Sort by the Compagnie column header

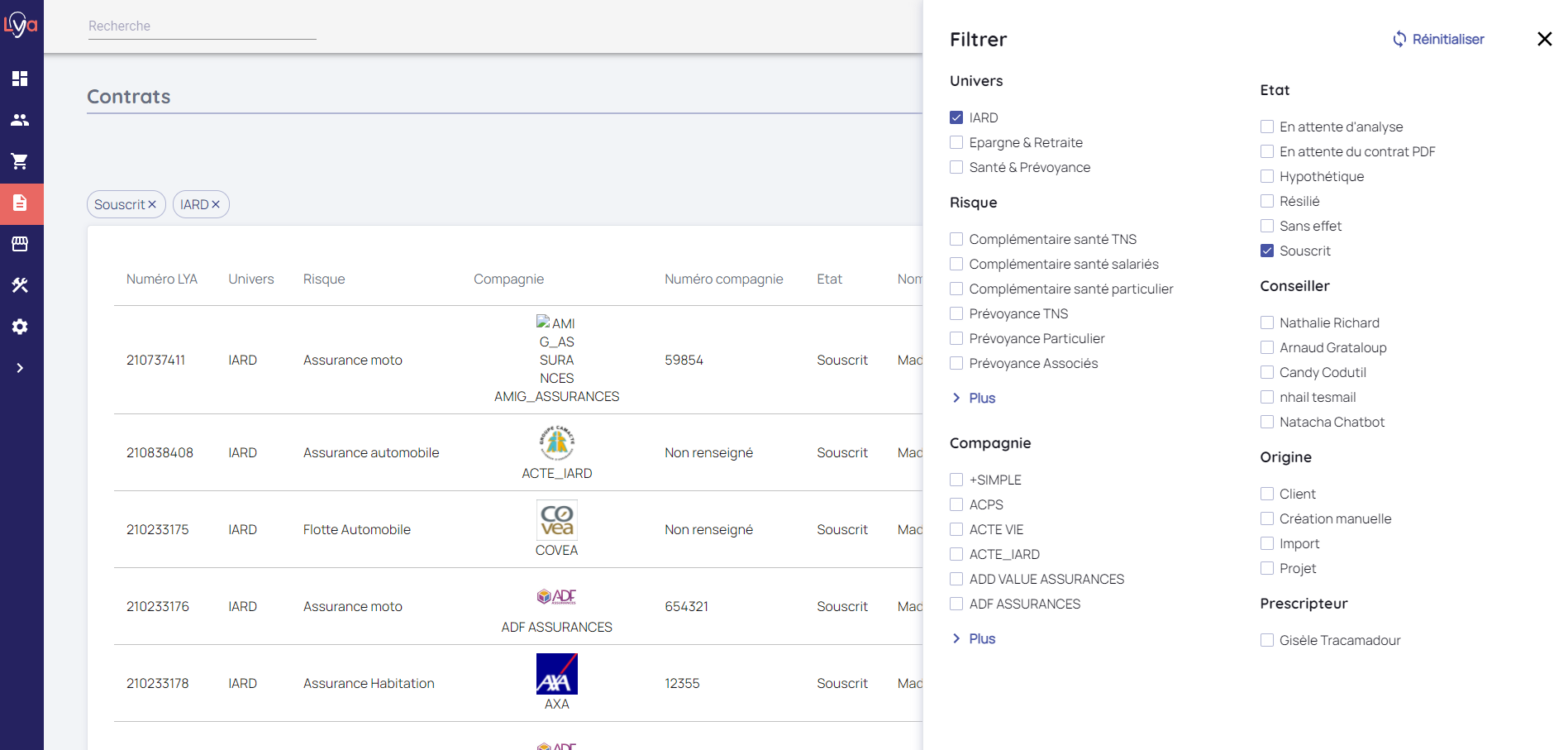(x=508, y=279)
